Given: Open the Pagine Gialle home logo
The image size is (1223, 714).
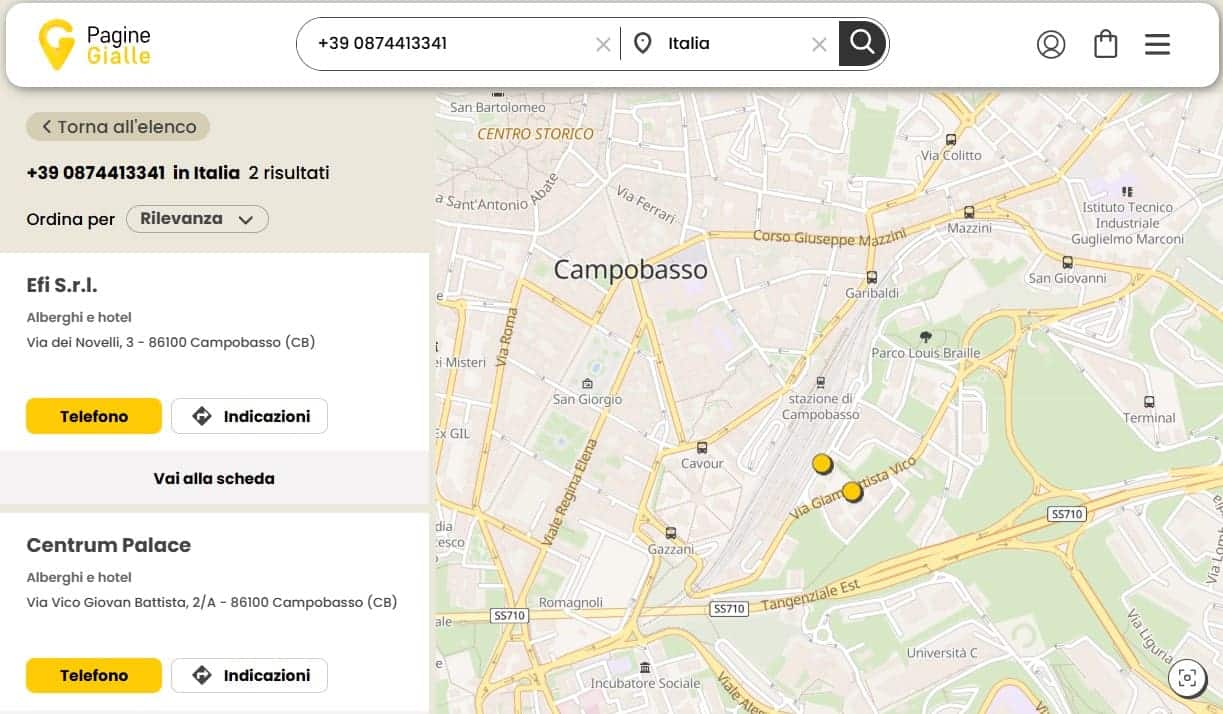Looking at the screenshot, I should (94, 45).
